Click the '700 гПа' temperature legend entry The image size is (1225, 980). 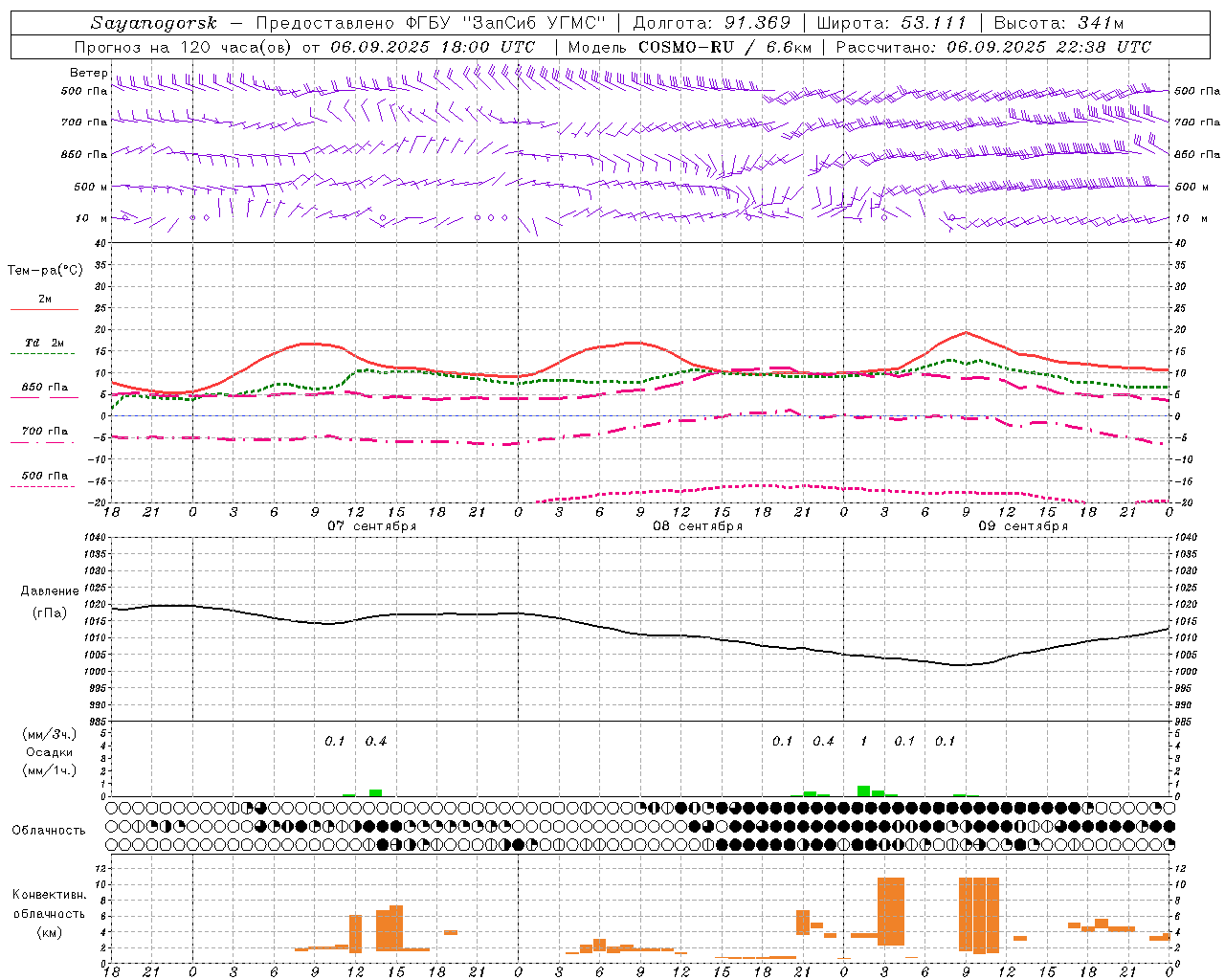[x=45, y=432]
